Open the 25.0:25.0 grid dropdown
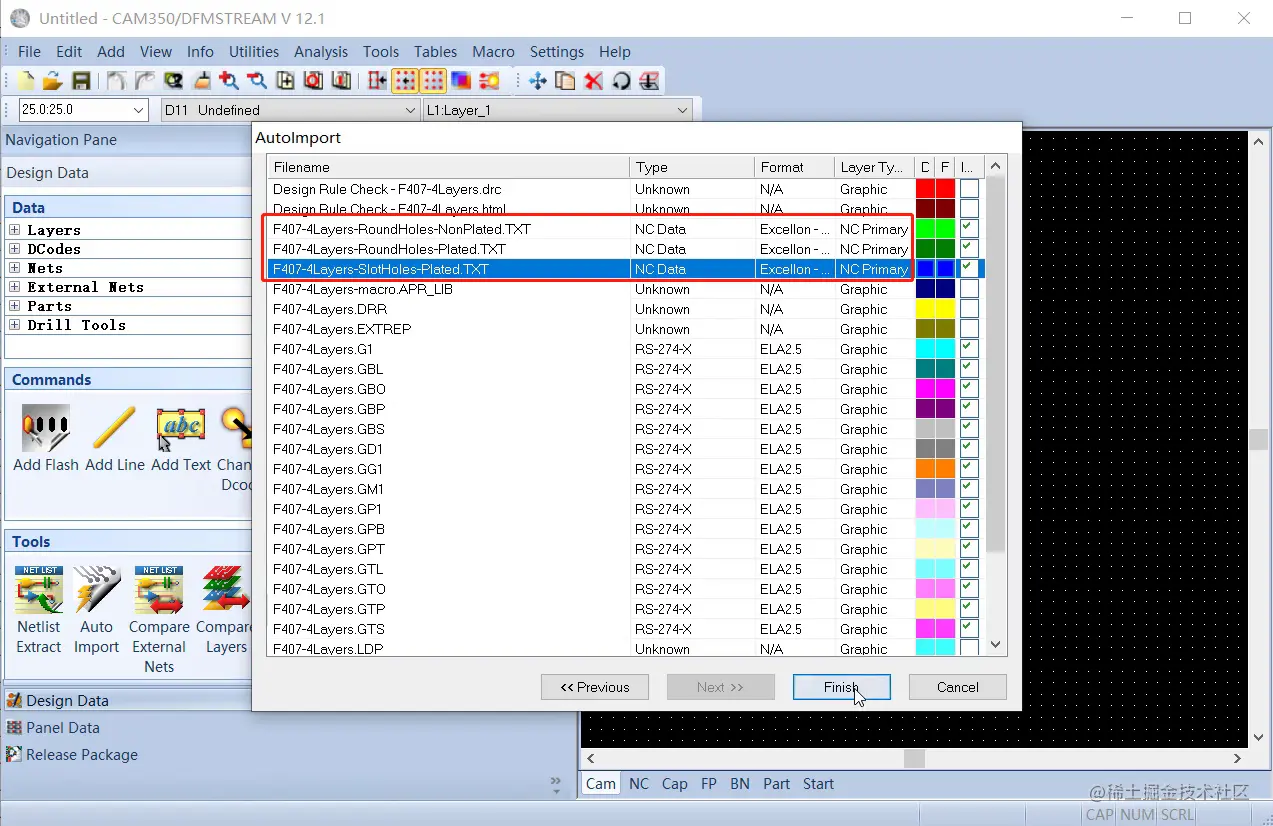1273x826 pixels. (138, 110)
